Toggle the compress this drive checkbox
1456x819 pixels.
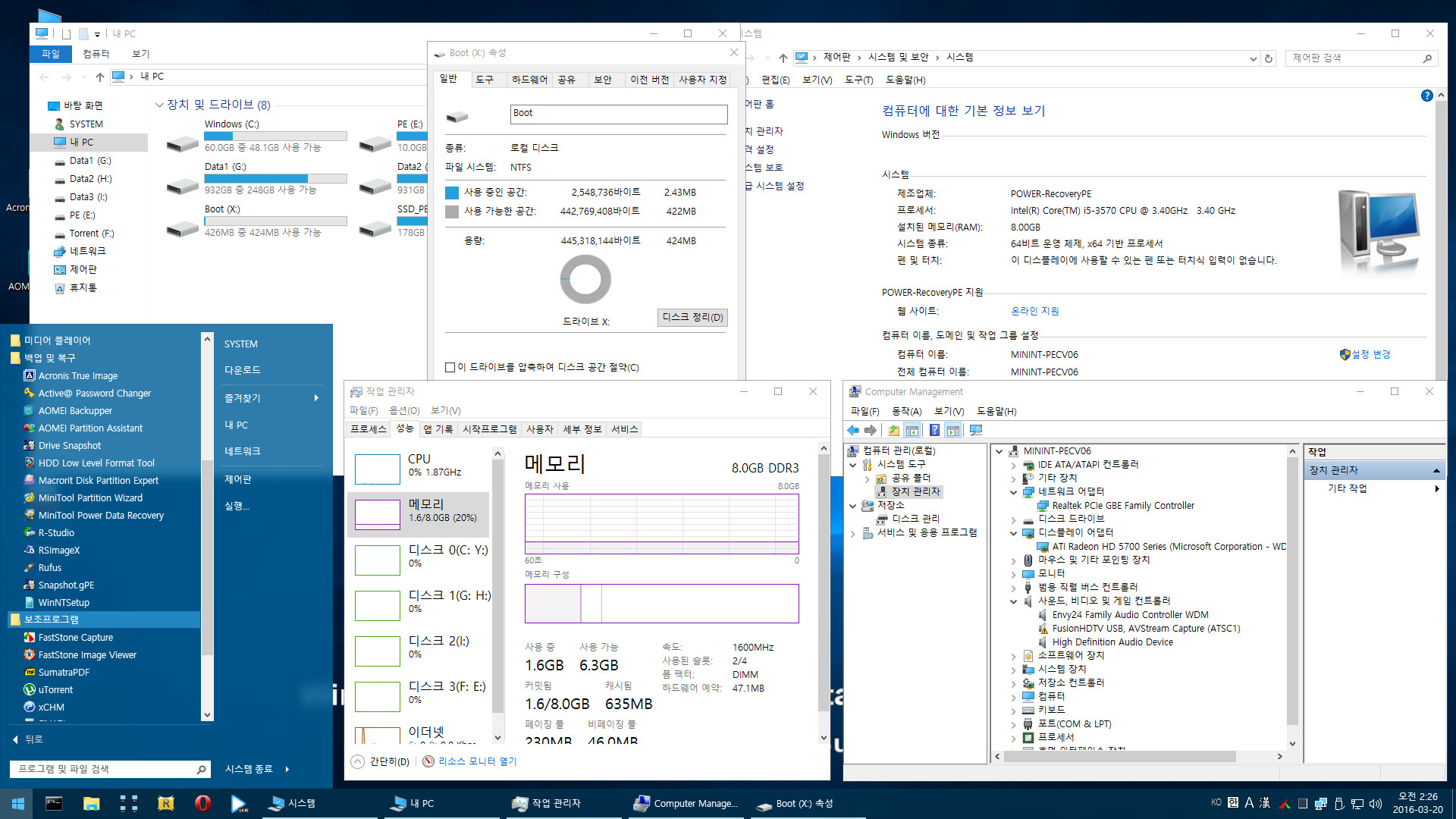450,368
